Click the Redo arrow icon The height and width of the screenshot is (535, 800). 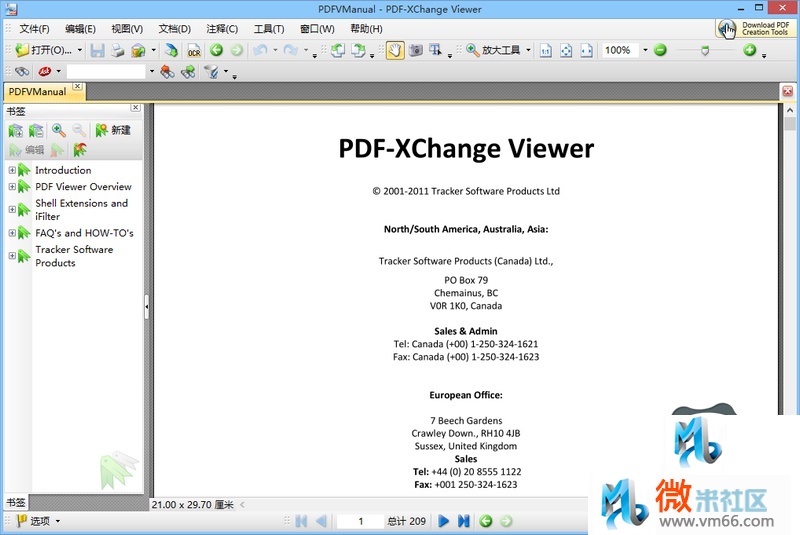click(291, 50)
